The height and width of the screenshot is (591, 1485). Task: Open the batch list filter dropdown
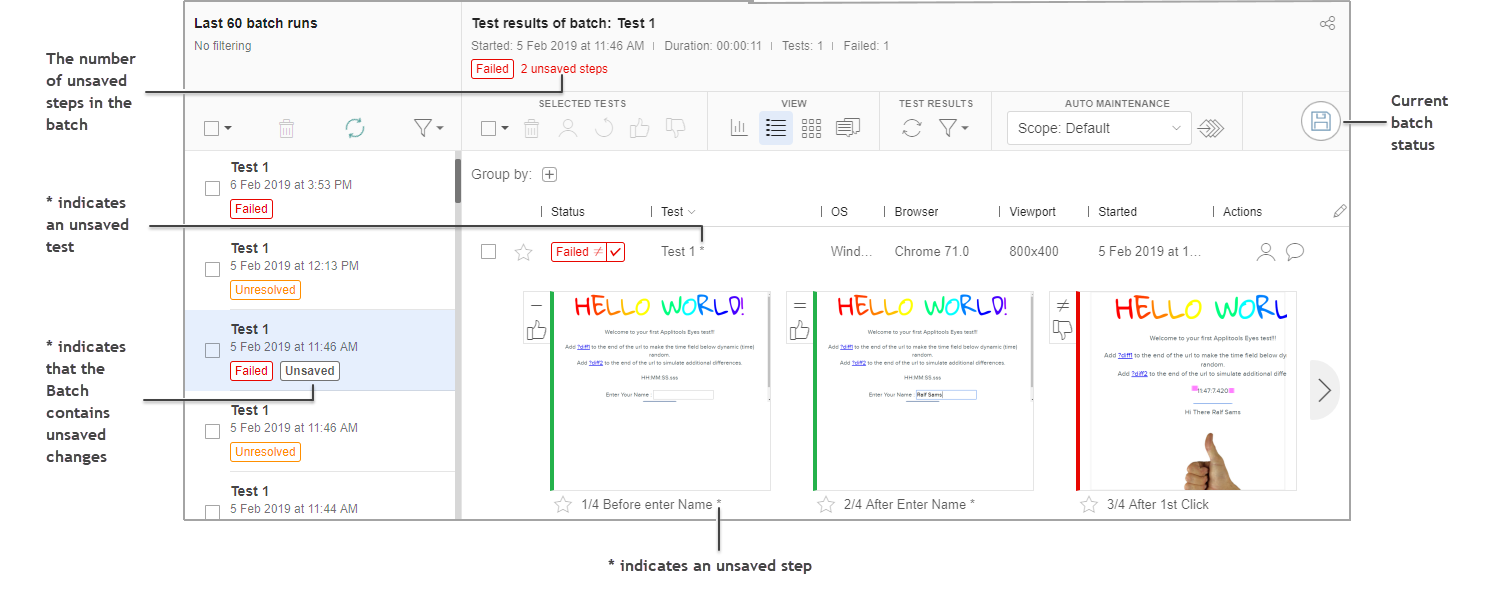tap(428, 128)
